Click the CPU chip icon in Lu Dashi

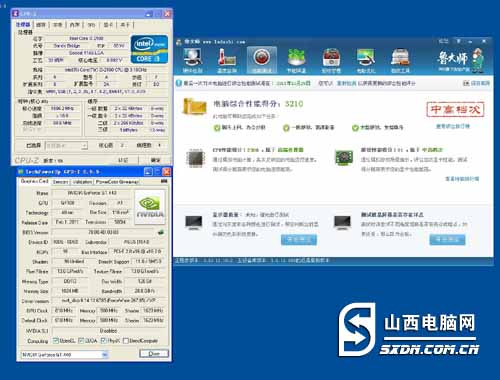196,158
